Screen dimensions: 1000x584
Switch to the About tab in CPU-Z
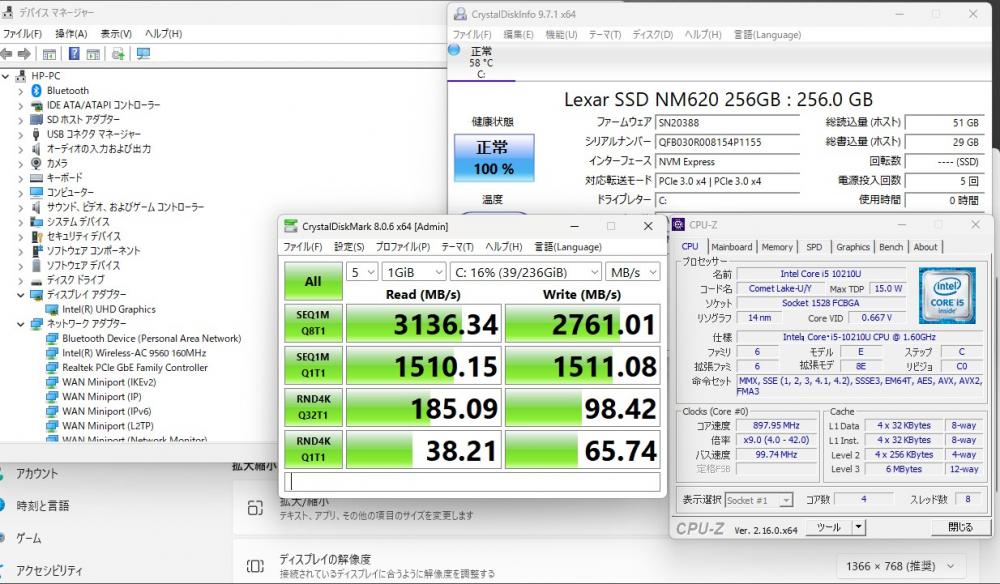tap(925, 247)
